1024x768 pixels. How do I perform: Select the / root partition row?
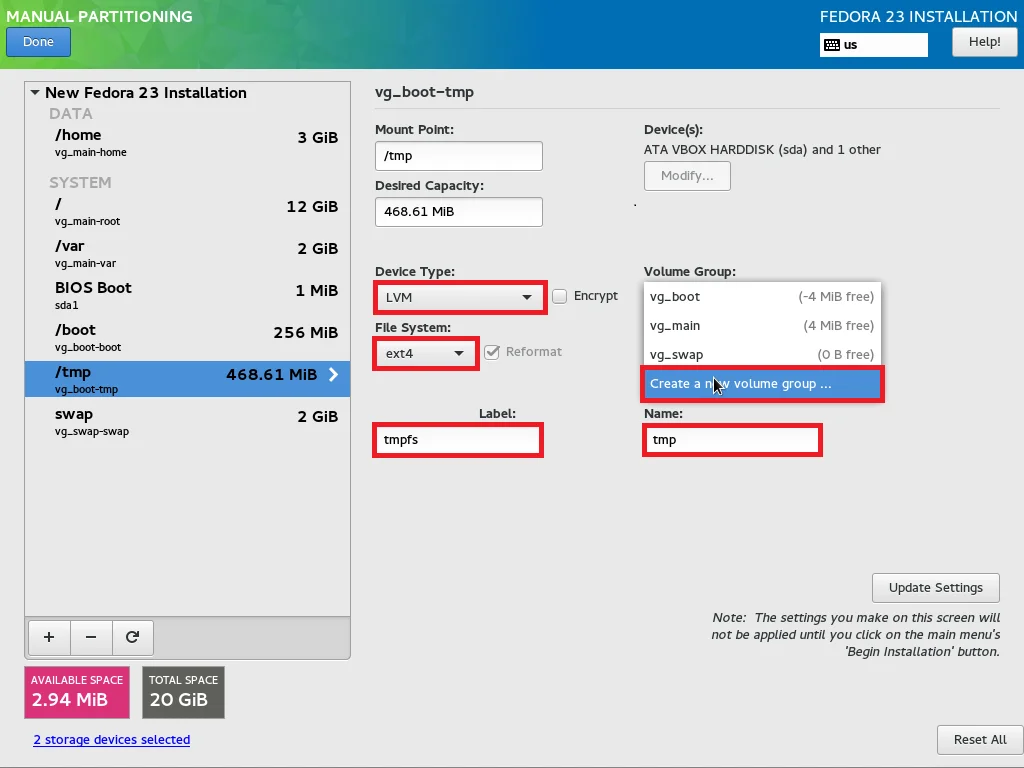(187, 212)
